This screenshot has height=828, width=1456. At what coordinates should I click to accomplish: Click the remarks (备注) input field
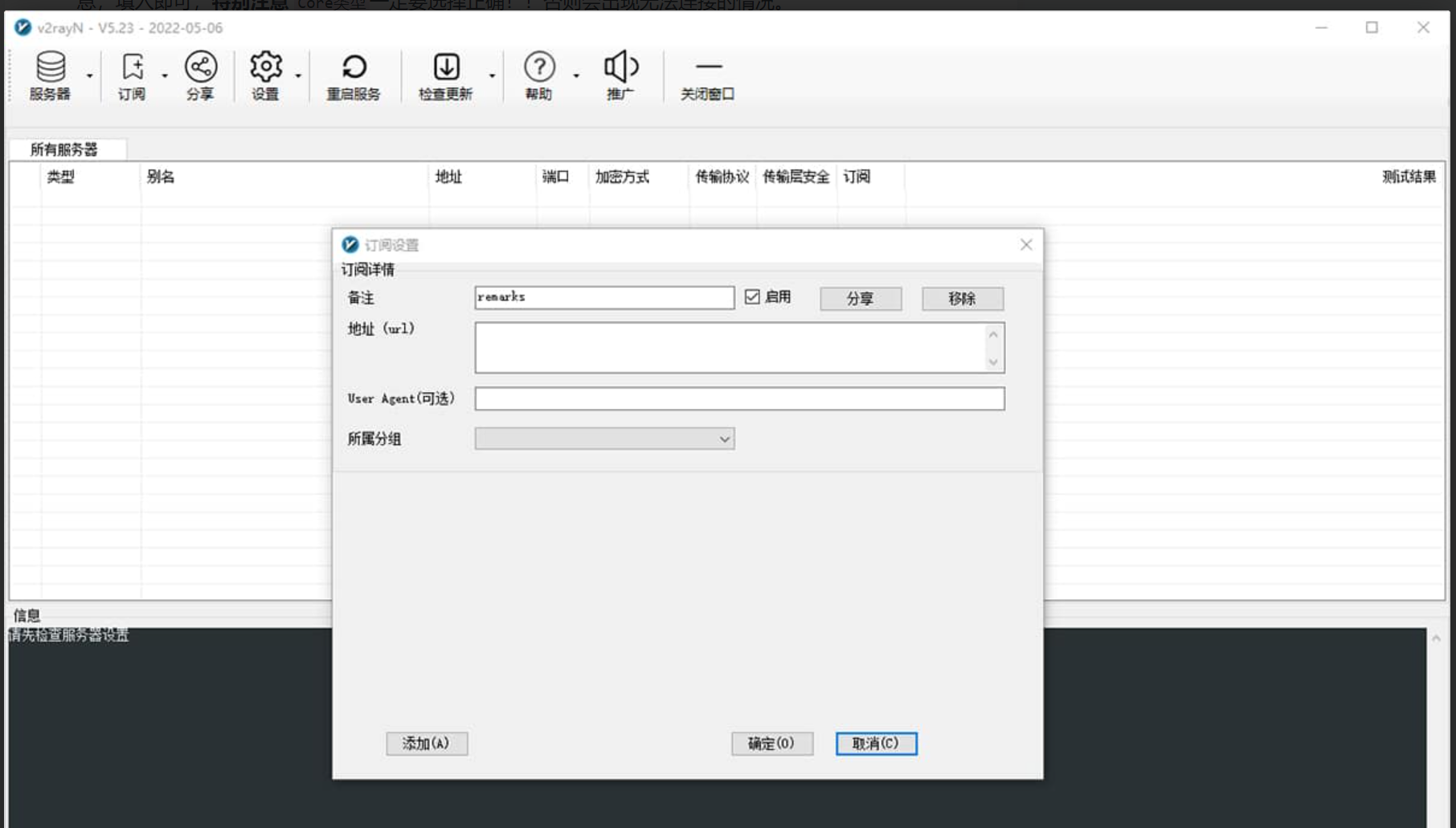point(604,297)
